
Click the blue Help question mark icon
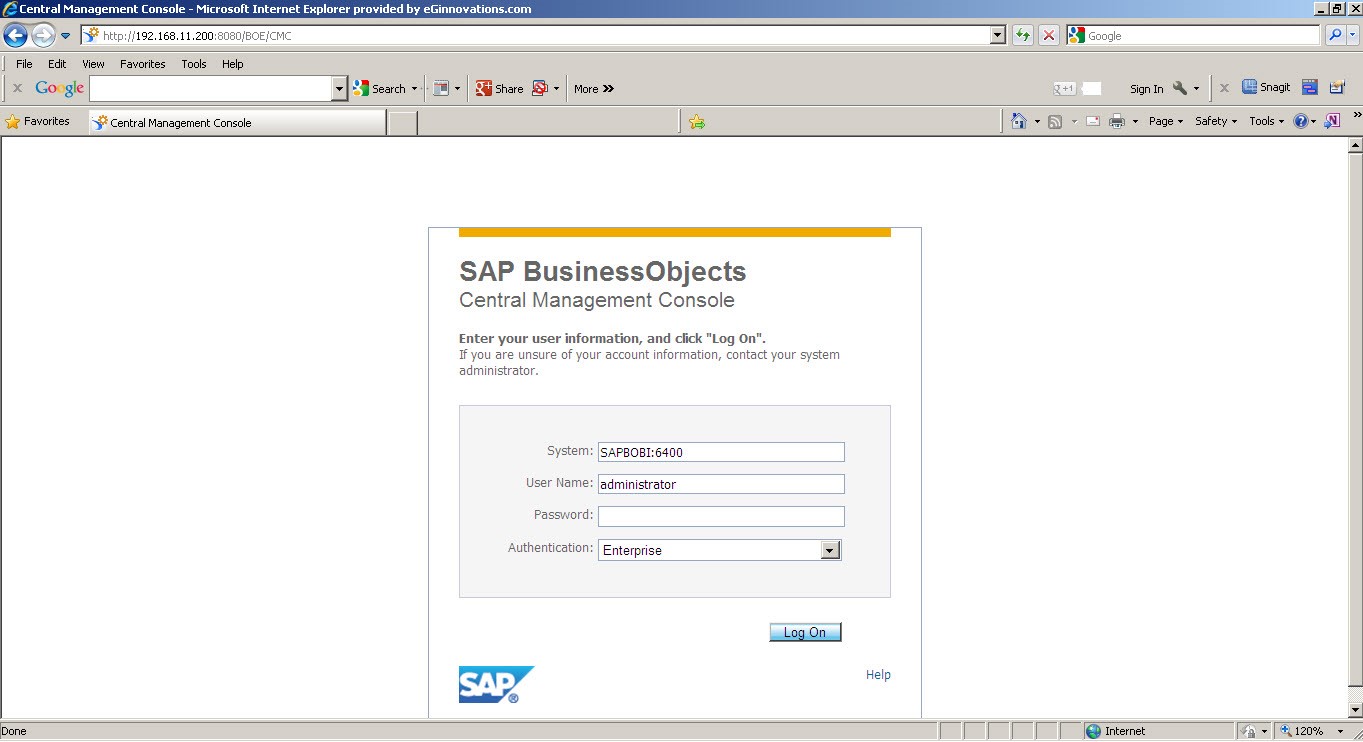(x=1301, y=121)
